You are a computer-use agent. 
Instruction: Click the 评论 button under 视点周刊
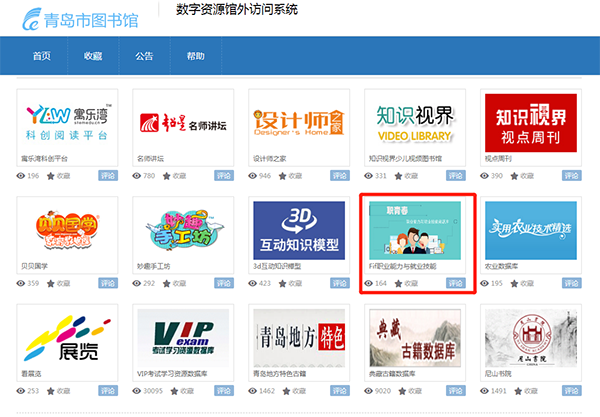pos(572,176)
